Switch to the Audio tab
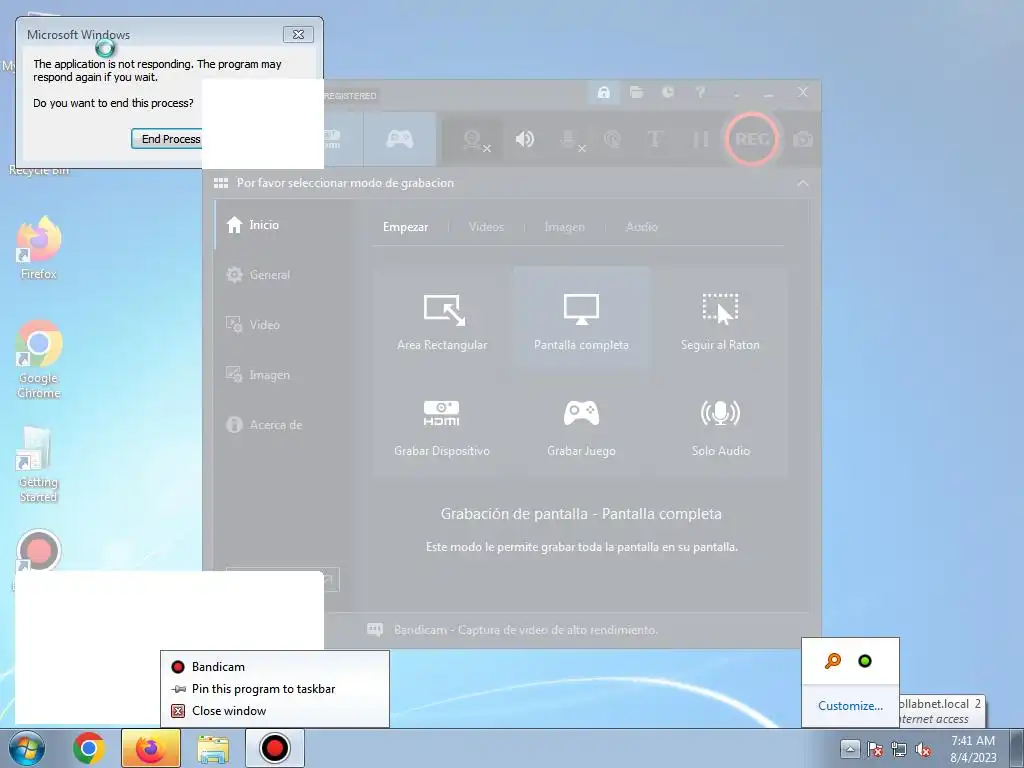 coord(641,227)
